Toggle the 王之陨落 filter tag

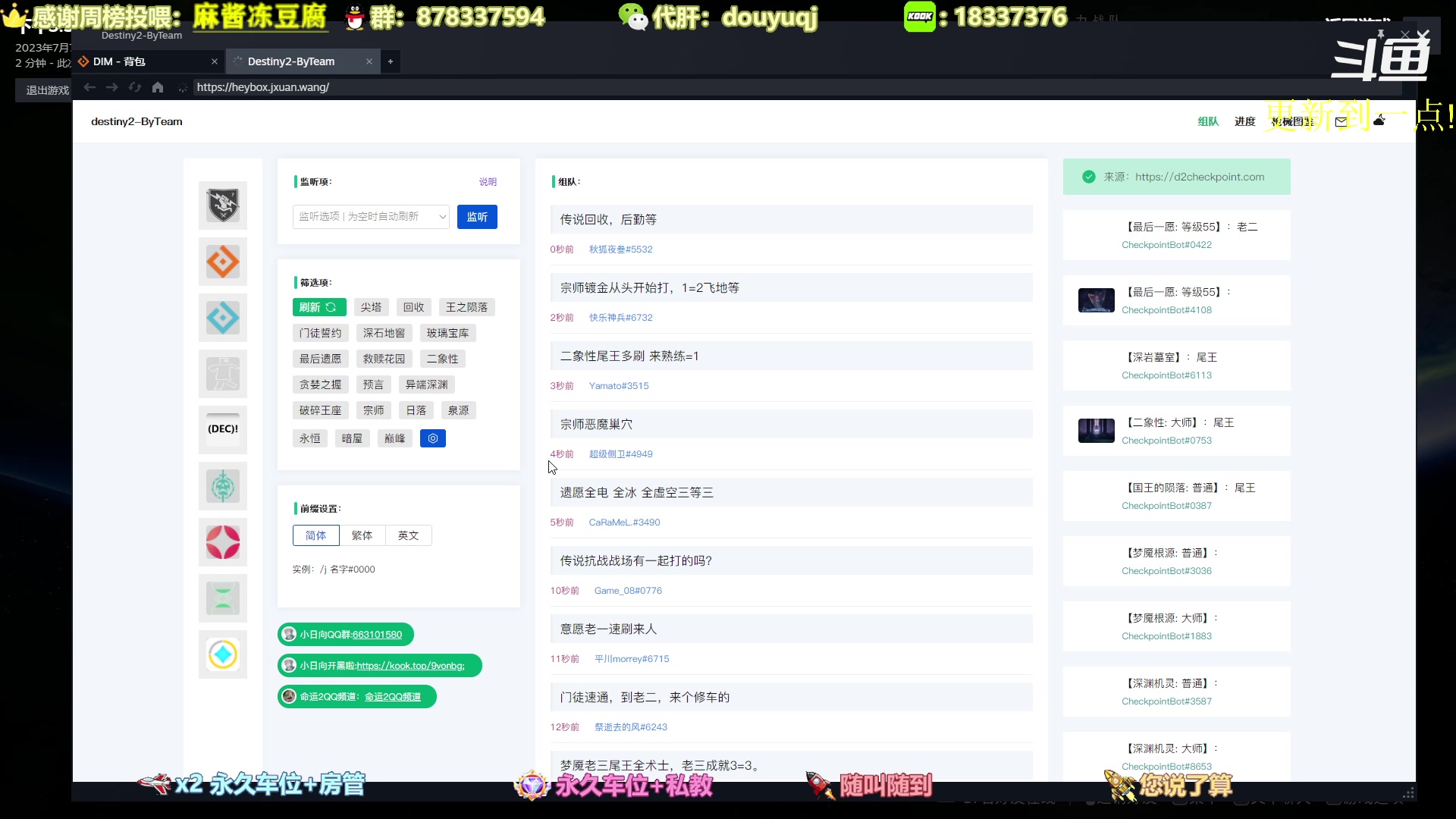[x=467, y=307]
